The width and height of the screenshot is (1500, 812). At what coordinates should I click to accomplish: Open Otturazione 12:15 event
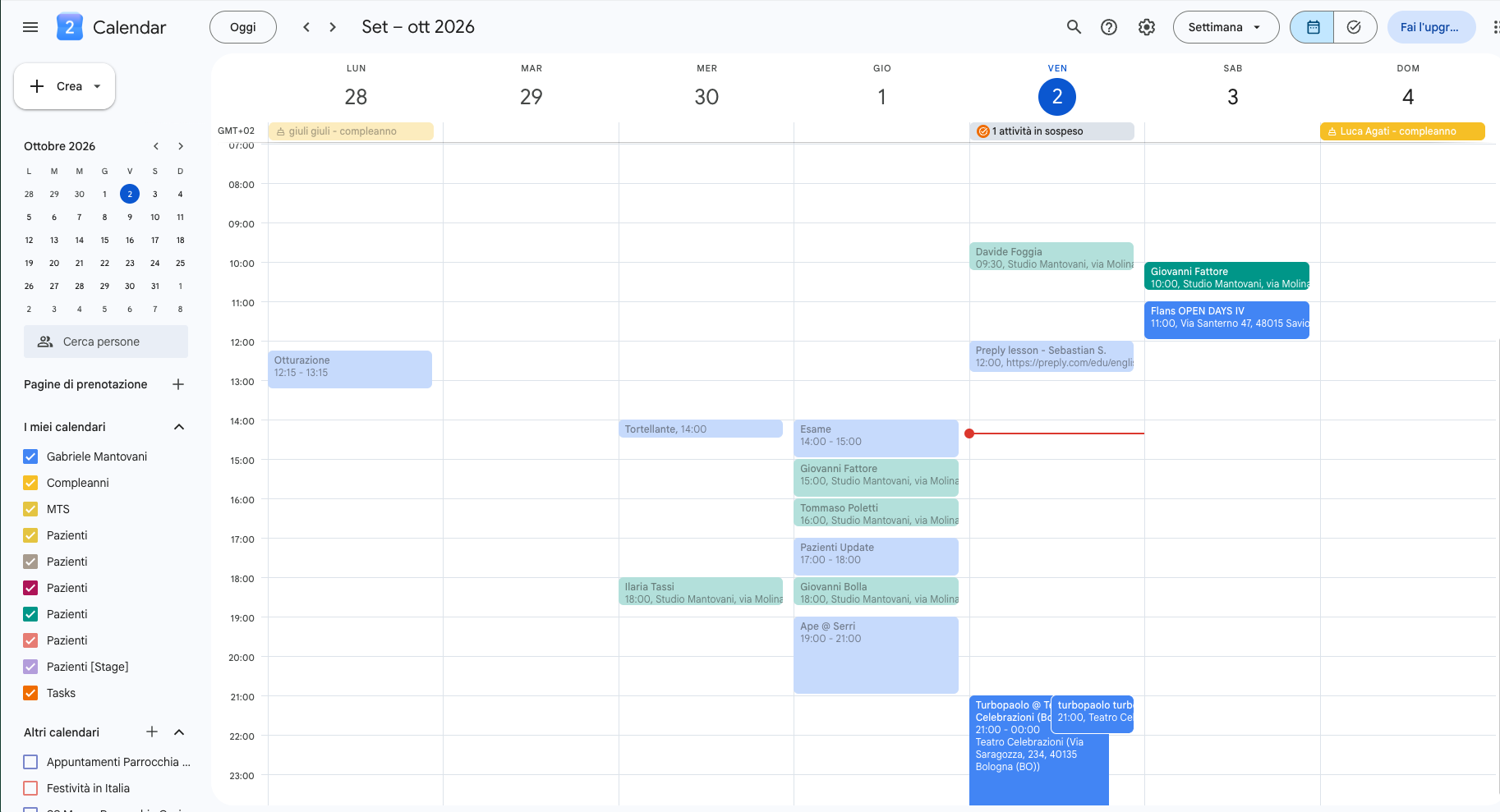(x=350, y=369)
